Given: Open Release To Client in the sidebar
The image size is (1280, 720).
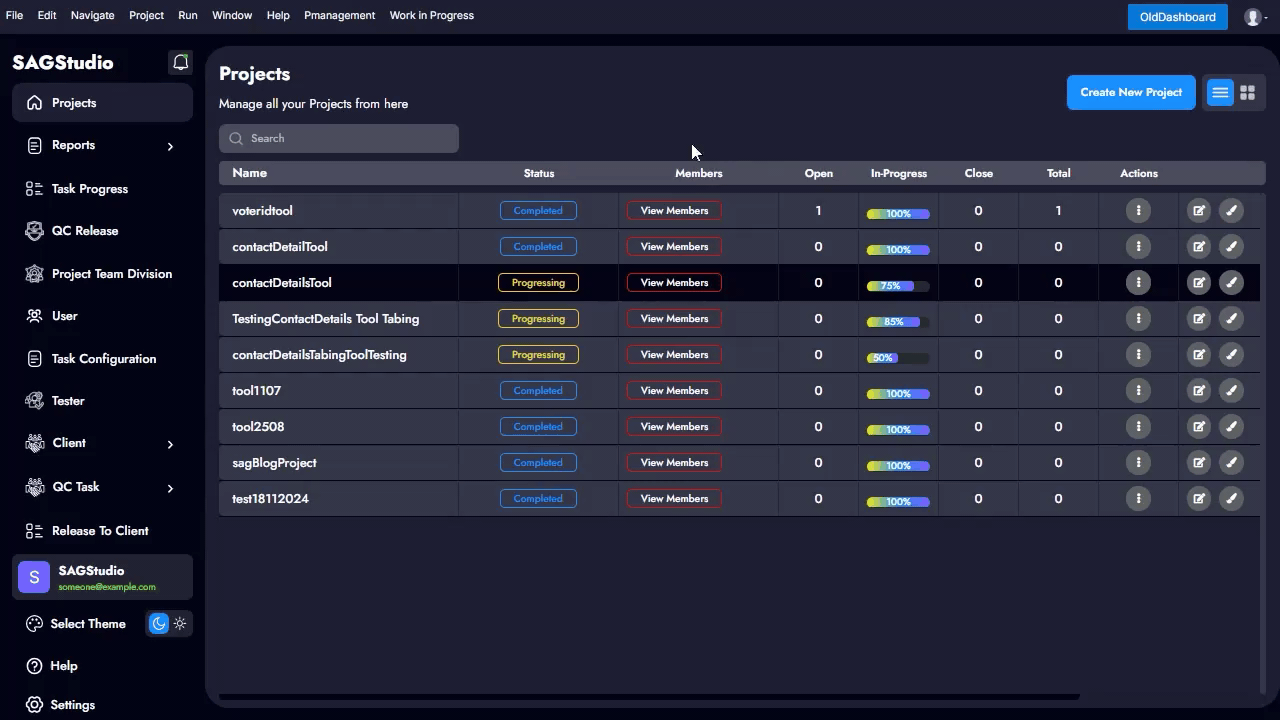Looking at the screenshot, I should tap(102, 531).
